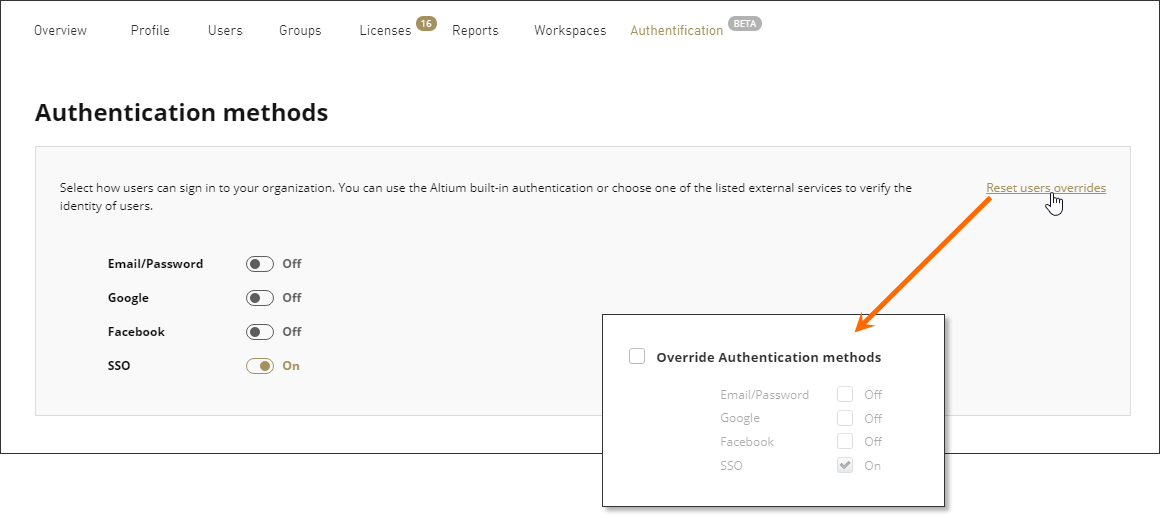Image resolution: width=1160 pixels, height=515 pixels.
Task: Tick the Email/Password override checkbox
Action: coord(845,394)
